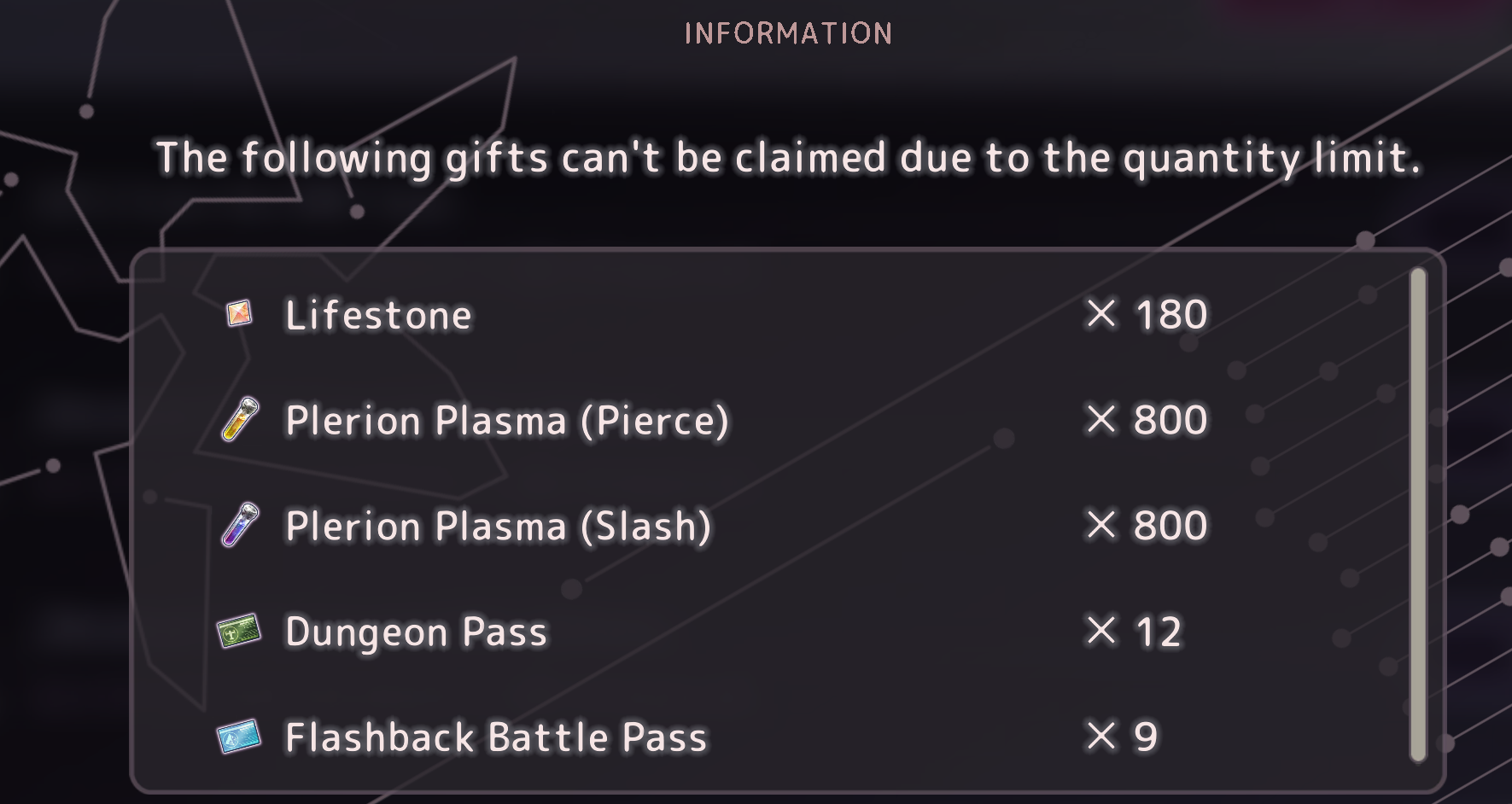Viewport: 1512px width, 804px height.
Task: Click the multiplication sign before 12
Action: click(1101, 632)
